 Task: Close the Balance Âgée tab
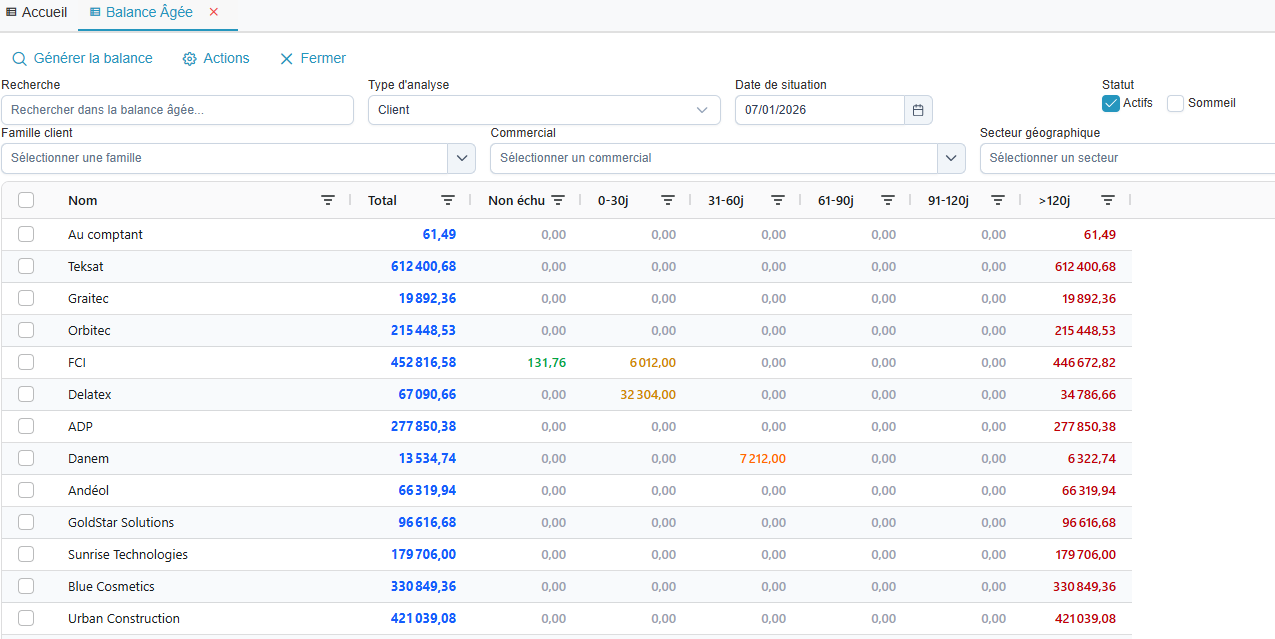[213, 13]
